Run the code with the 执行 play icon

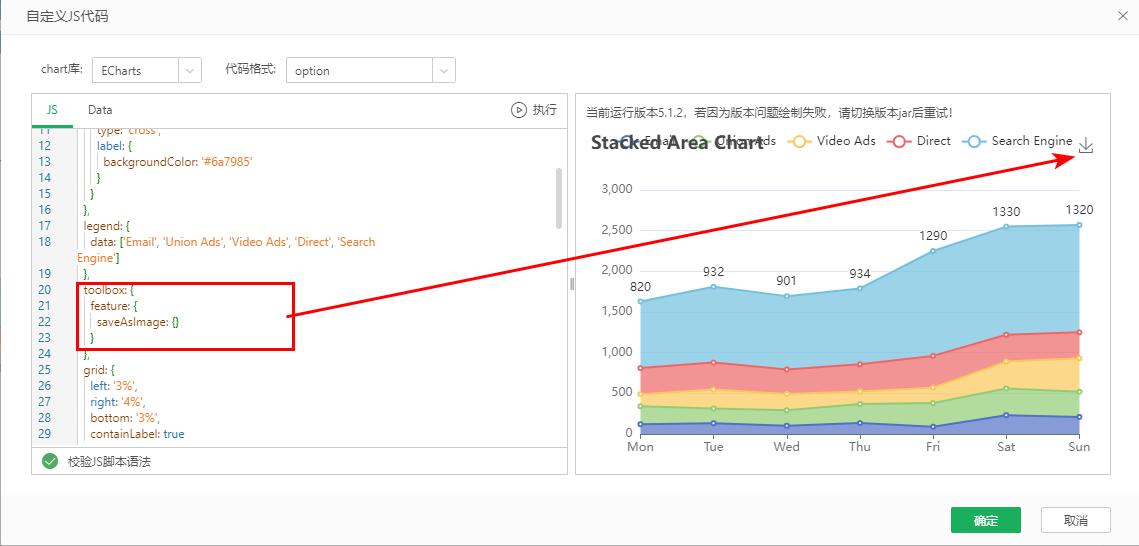click(x=518, y=110)
